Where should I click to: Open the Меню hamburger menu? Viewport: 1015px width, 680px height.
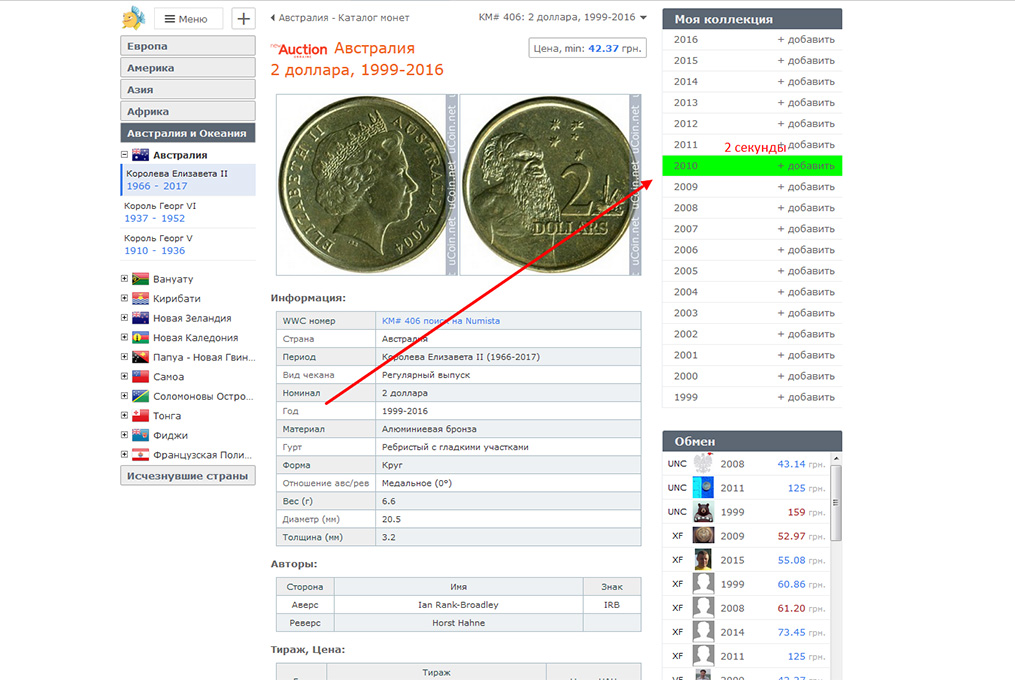pos(188,18)
